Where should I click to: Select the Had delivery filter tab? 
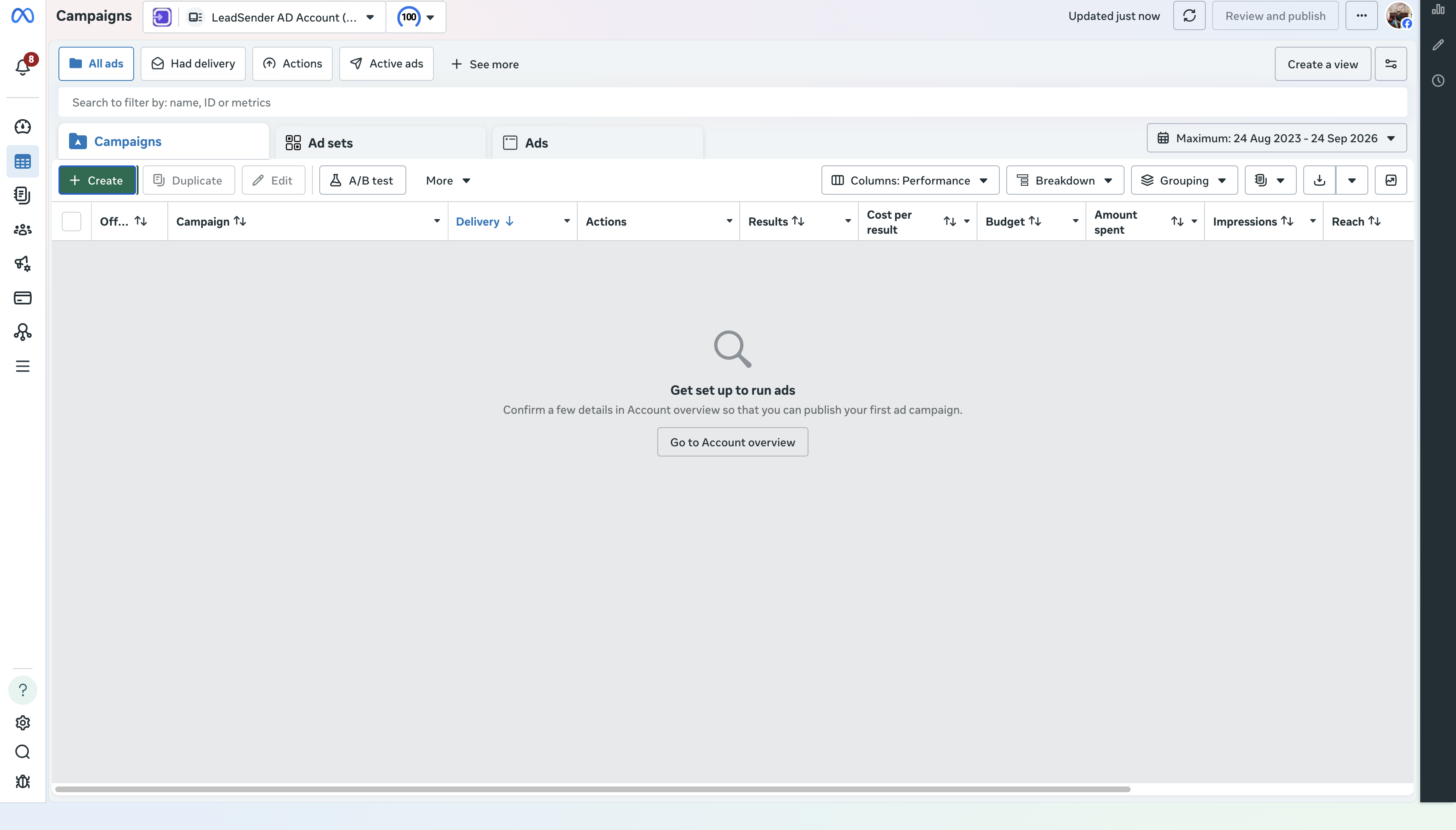coord(193,64)
